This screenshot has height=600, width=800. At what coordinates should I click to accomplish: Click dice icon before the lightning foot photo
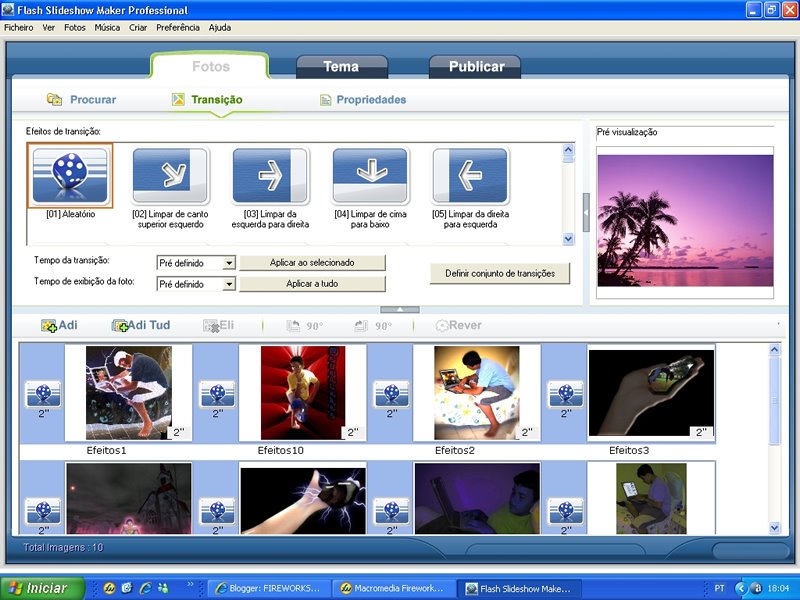point(217,511)
